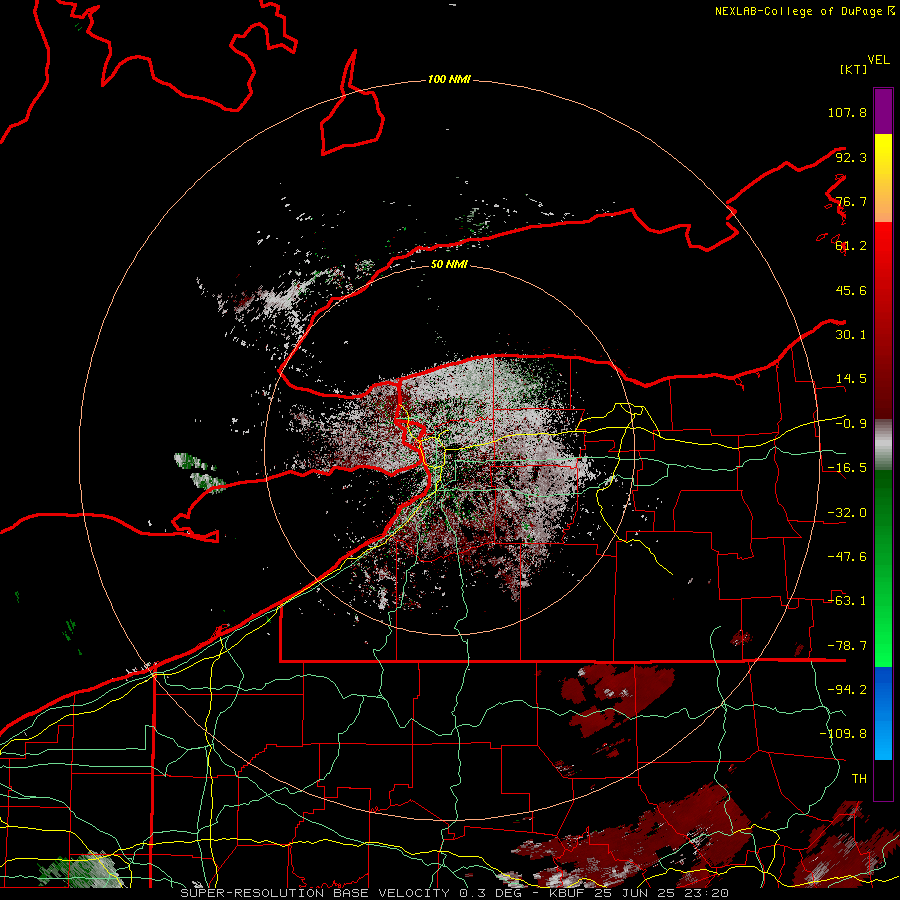Click the 92.3 legend value
Screen dimensions: 900x900
coord(851,157)
